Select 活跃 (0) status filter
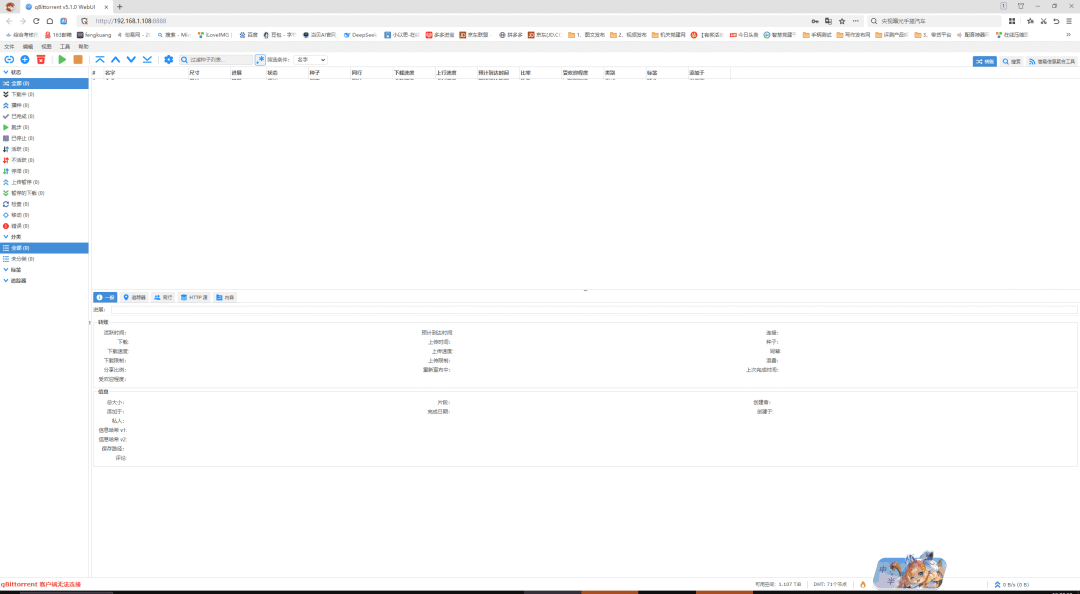 44,150
